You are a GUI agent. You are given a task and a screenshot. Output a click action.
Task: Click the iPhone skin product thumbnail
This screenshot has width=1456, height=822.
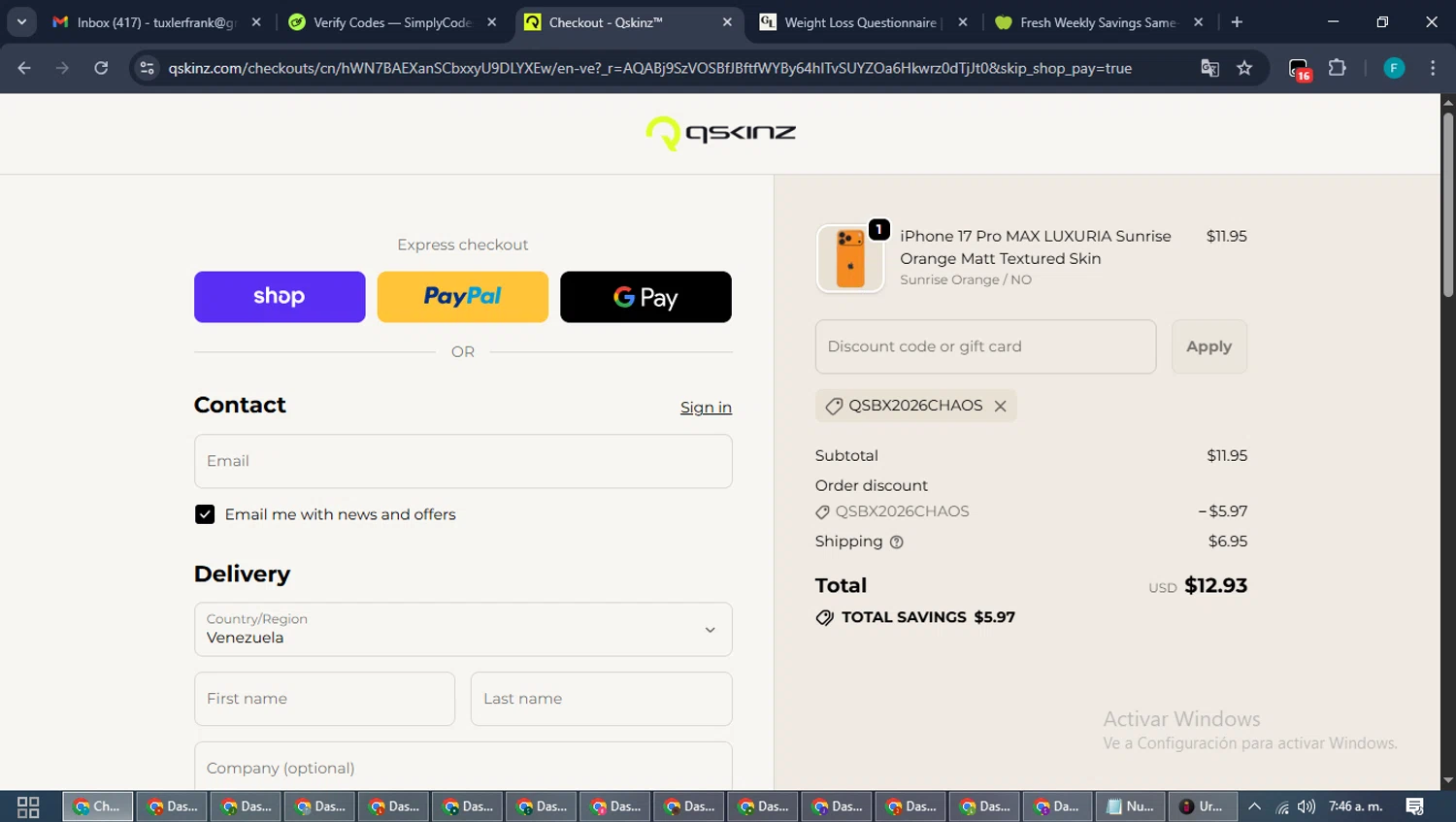click(x=850, y=258)
